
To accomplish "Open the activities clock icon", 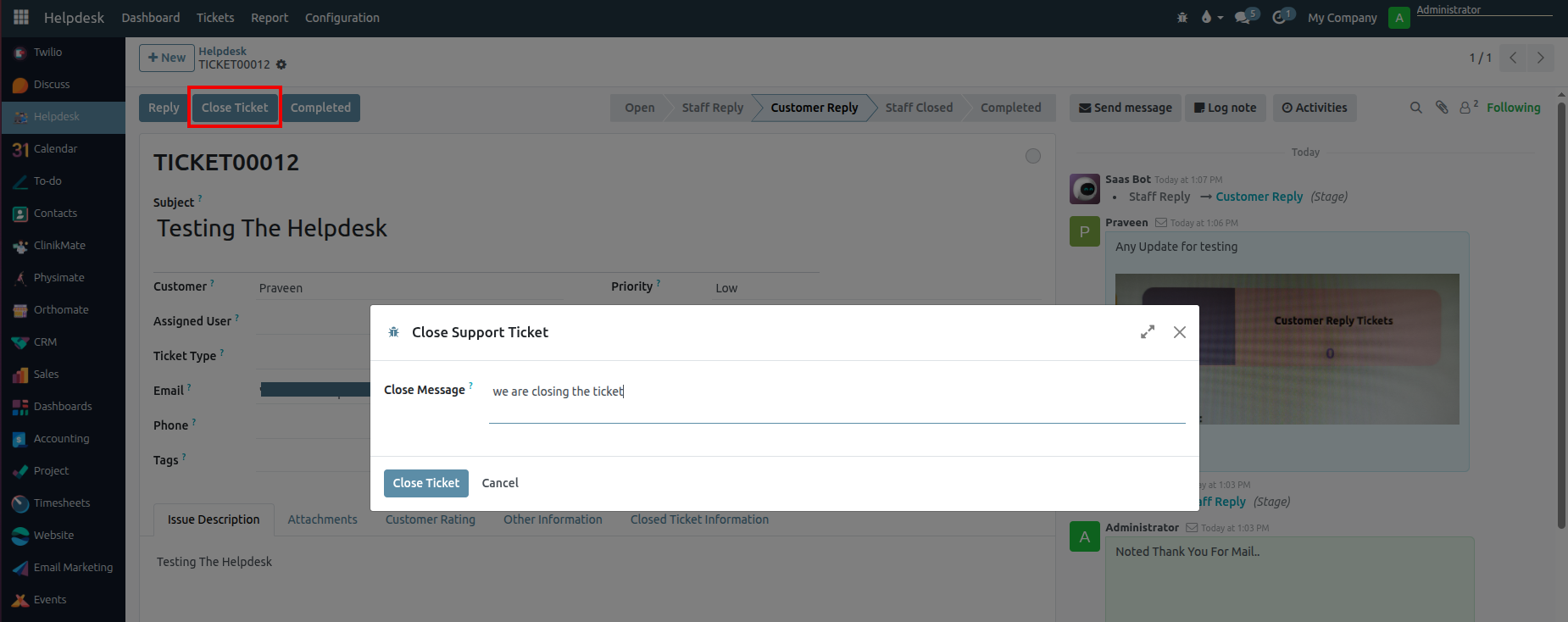I will point(1280,17).
